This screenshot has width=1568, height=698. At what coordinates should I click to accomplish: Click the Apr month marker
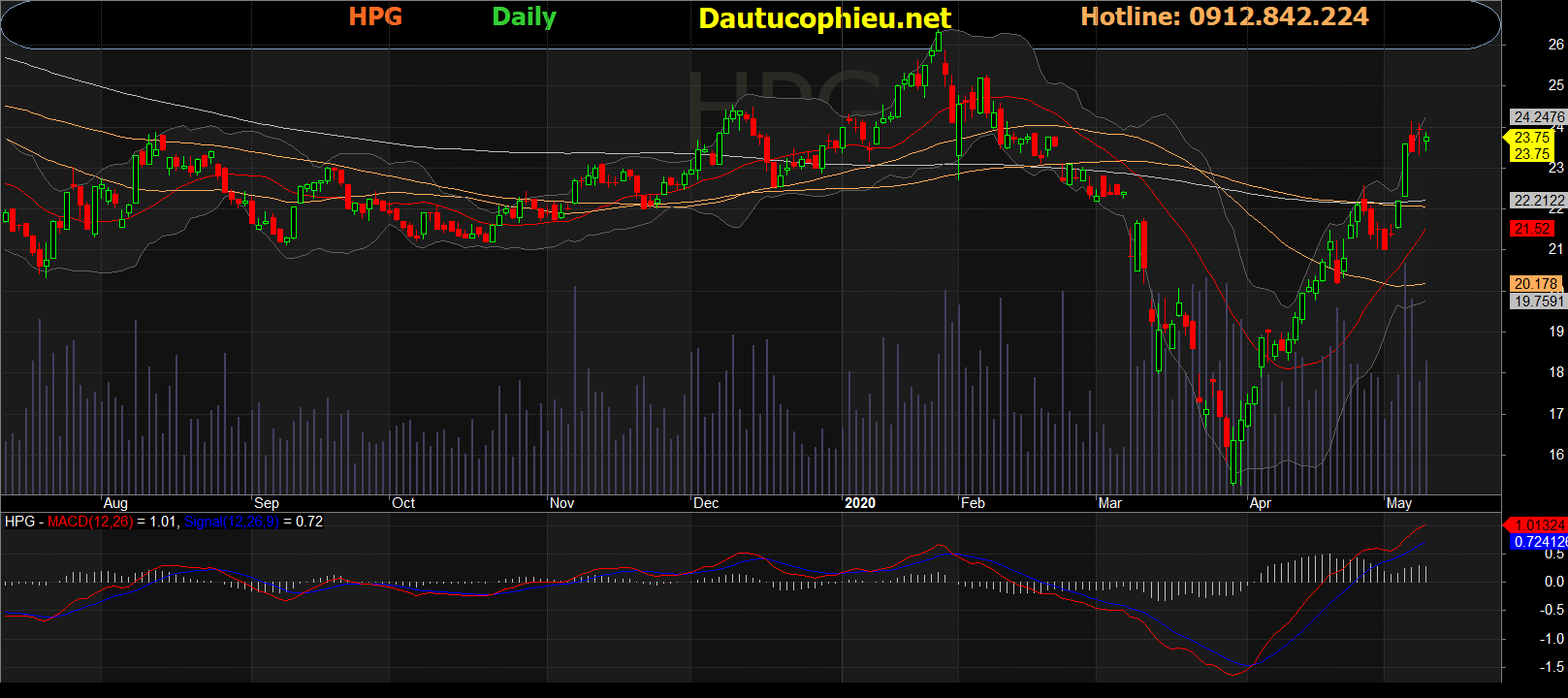[1261, 503]
